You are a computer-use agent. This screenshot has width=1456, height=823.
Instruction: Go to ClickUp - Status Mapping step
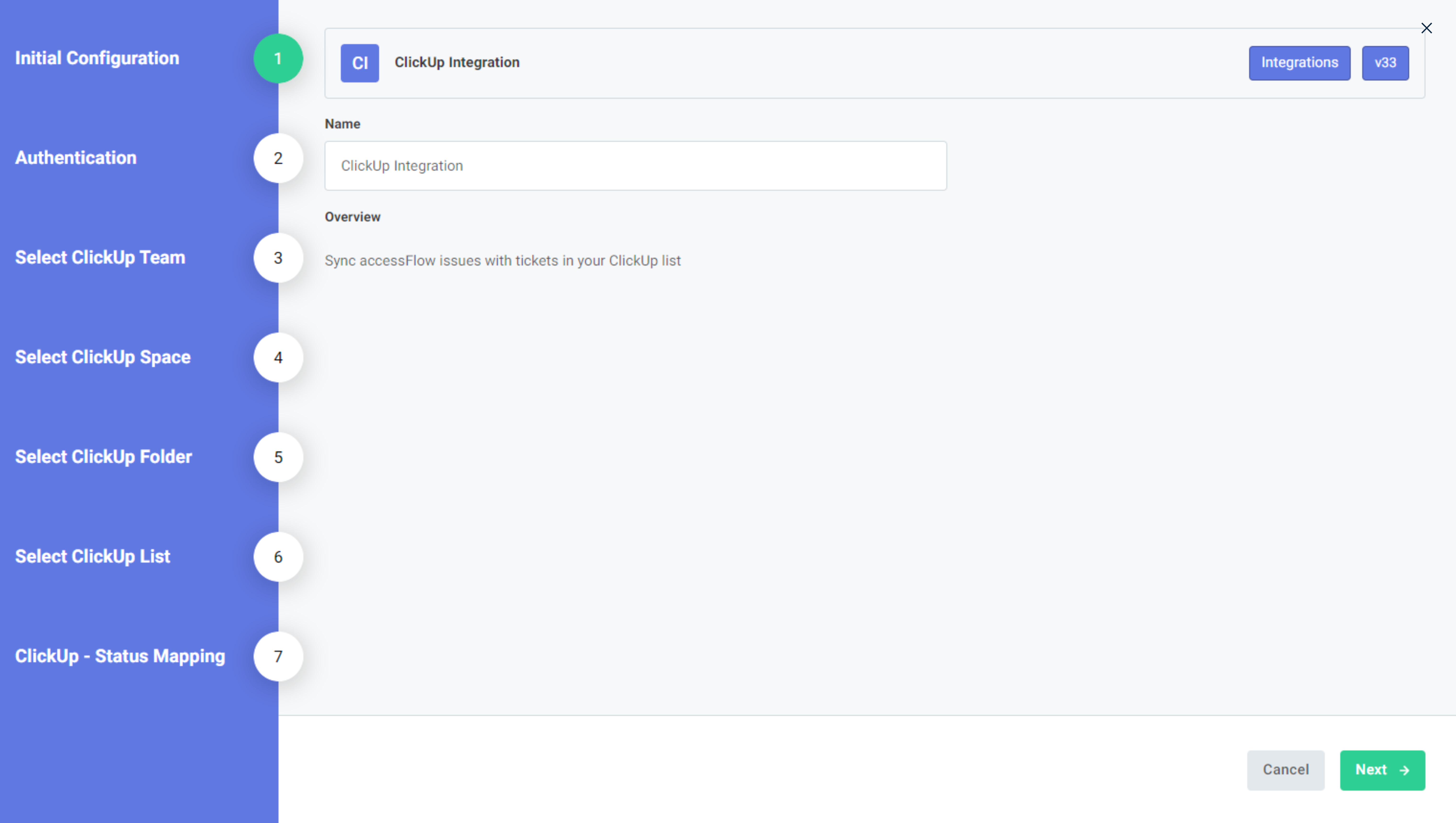(x=120, y=656)
